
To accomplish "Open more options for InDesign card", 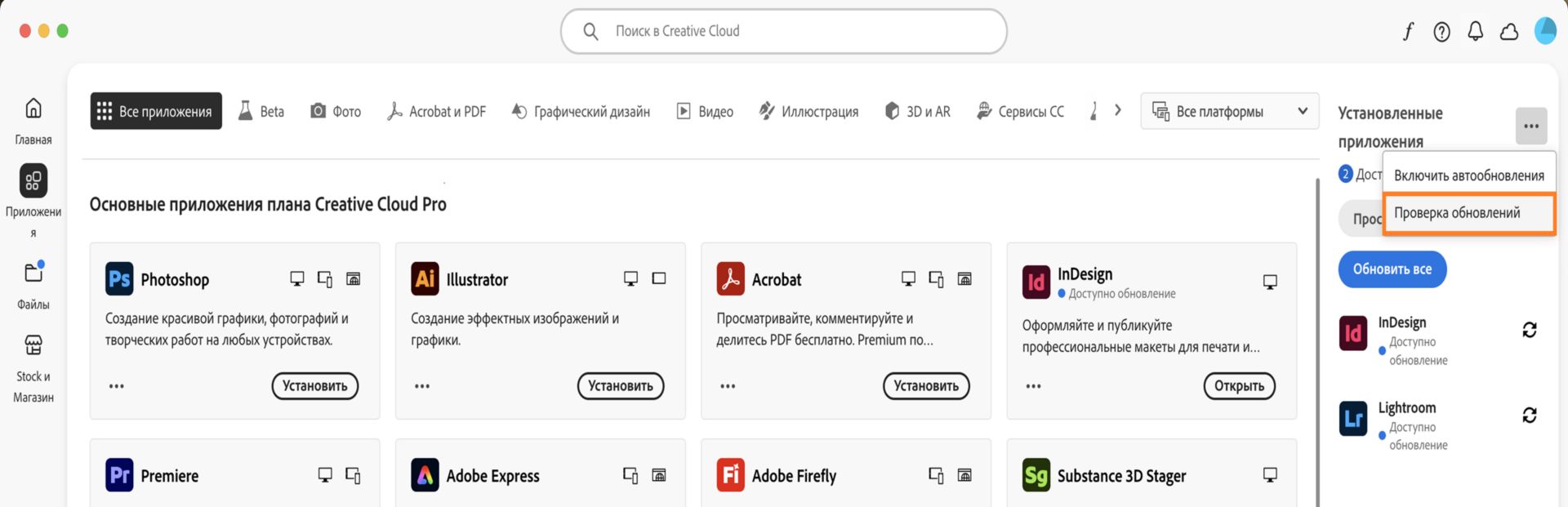I will [x=1033, y=386].
